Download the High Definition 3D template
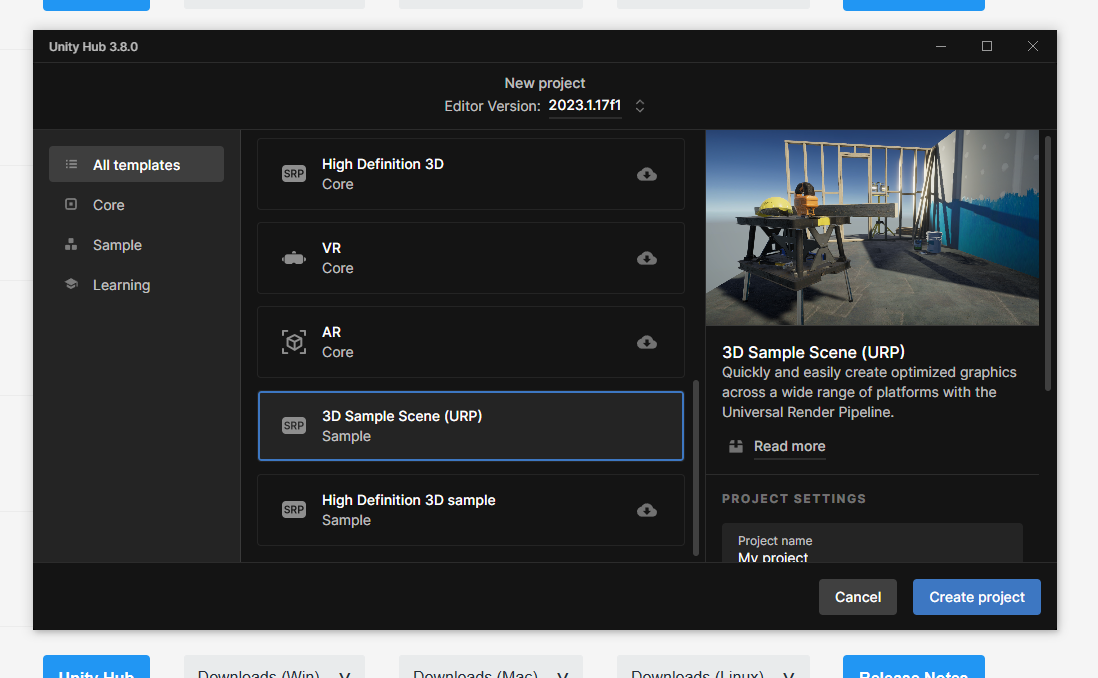The width and height of the screenshot is (1098, 678). (646, 174)
